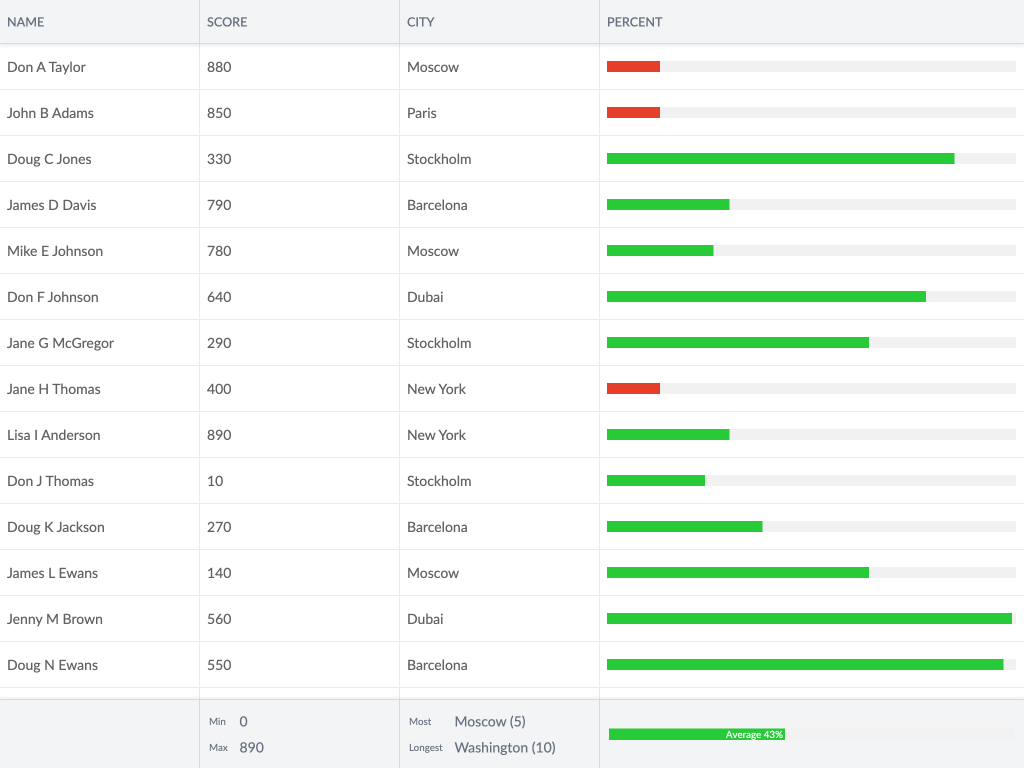
Task: Click the Average 43% footer bar
Action: [x=697, y=735]
